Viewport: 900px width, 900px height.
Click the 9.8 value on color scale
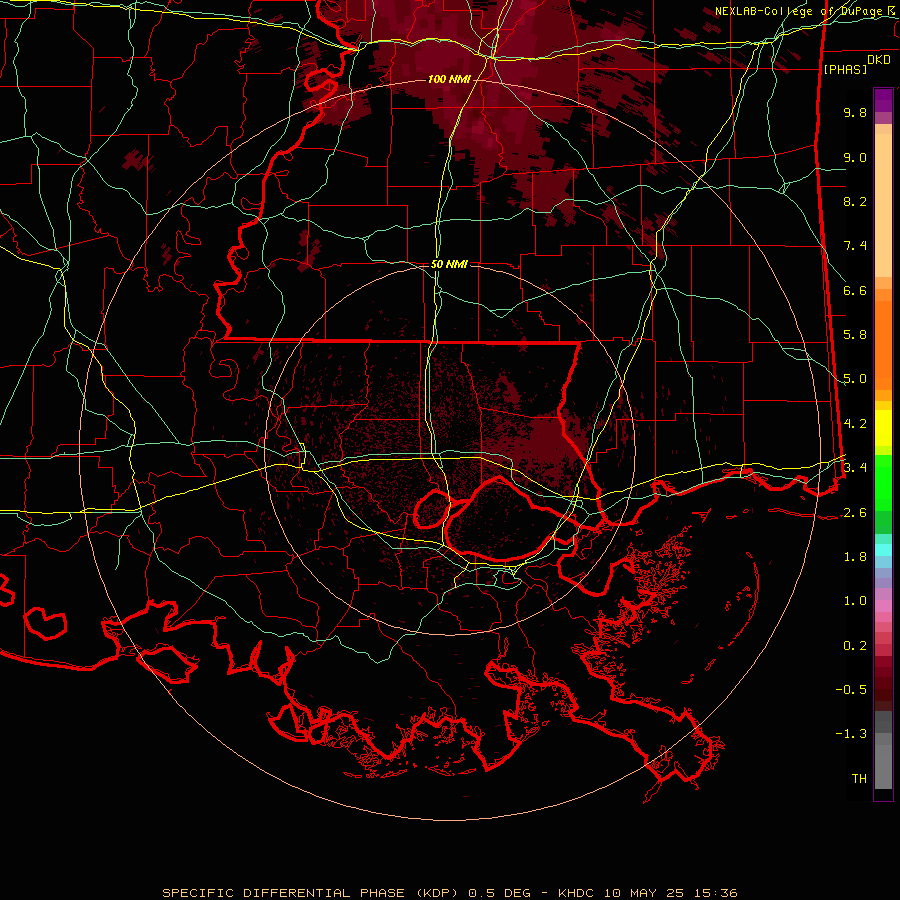[855, 112]
